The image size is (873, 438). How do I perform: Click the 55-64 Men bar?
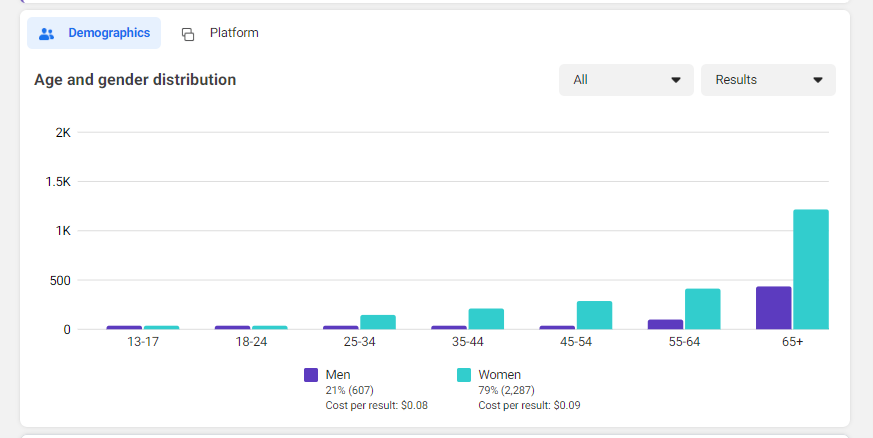[x=665, y=324]
